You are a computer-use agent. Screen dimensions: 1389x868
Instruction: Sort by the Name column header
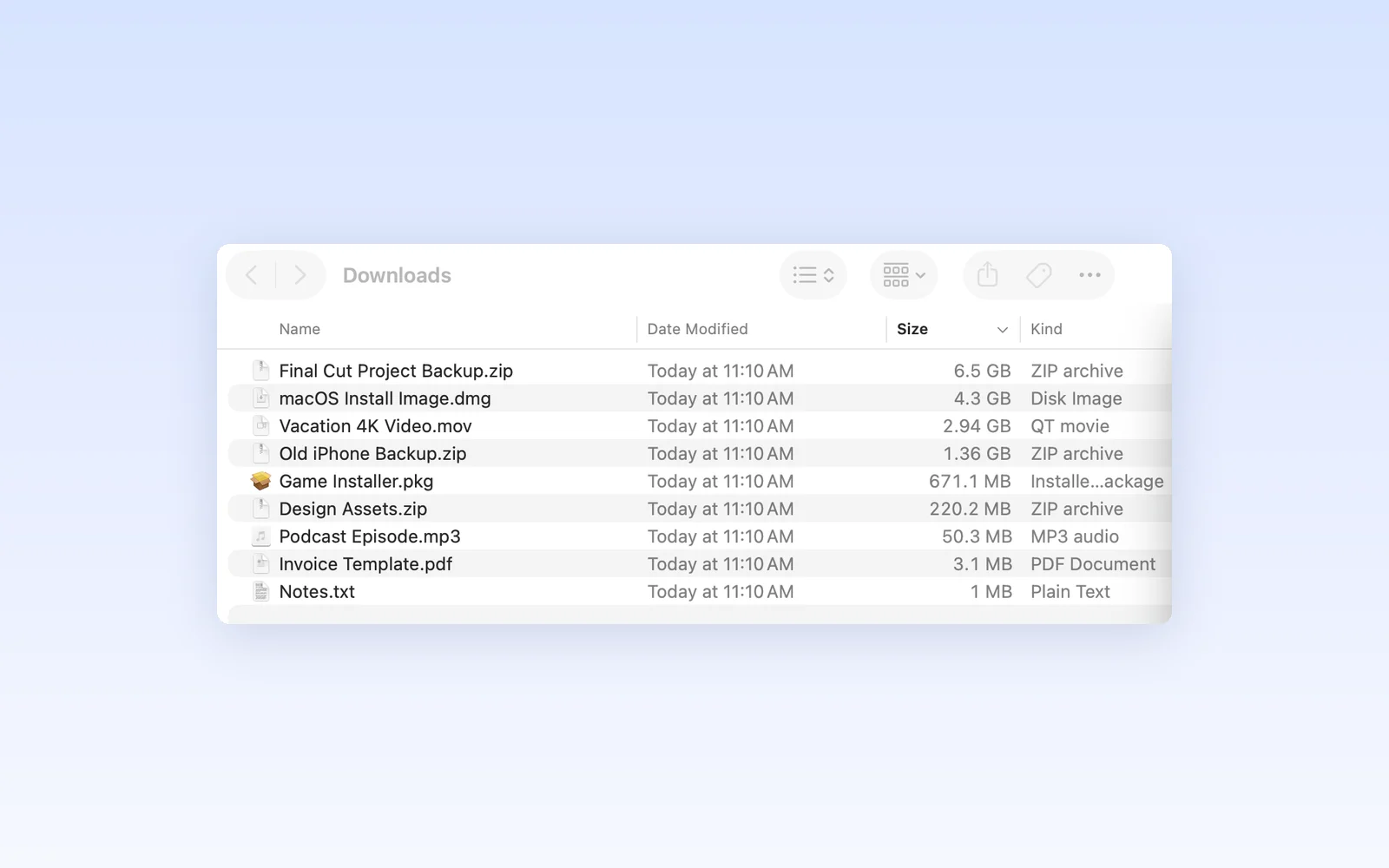[300, 329]
